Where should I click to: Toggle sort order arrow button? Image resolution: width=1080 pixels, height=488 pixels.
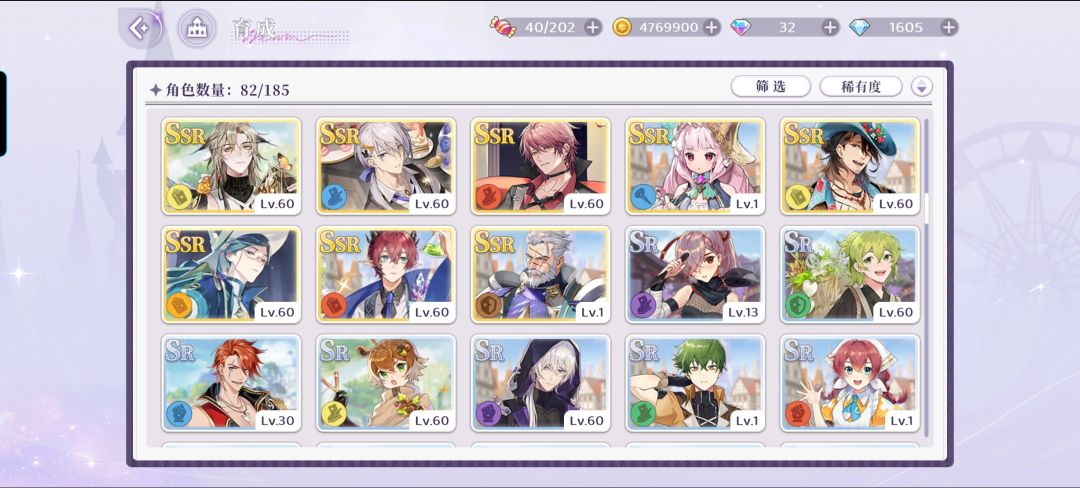[x=922, y=87]
